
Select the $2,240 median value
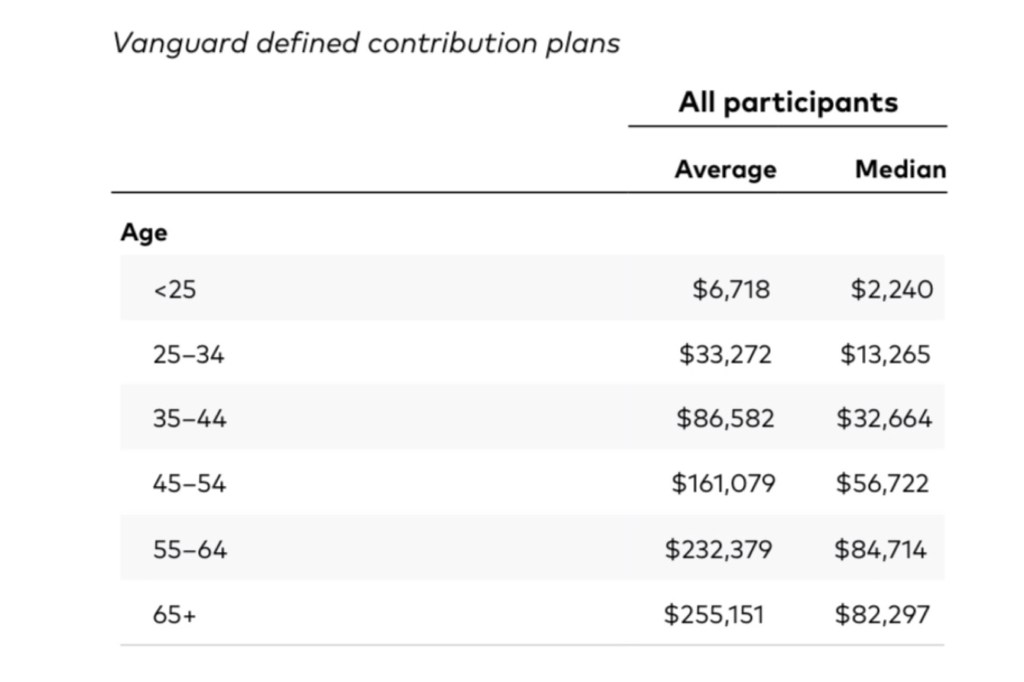[x=892, y=290]
